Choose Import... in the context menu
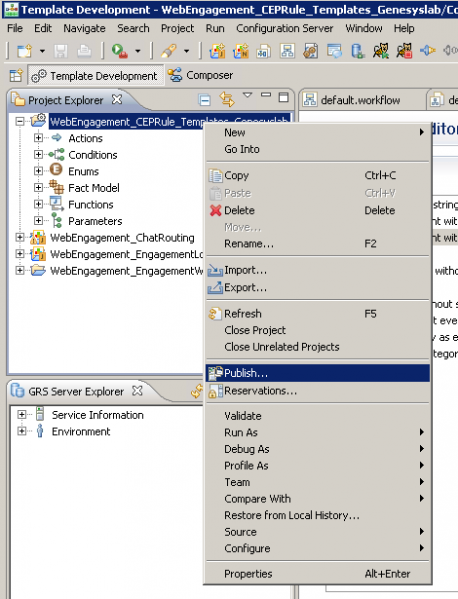 point(318,270)
